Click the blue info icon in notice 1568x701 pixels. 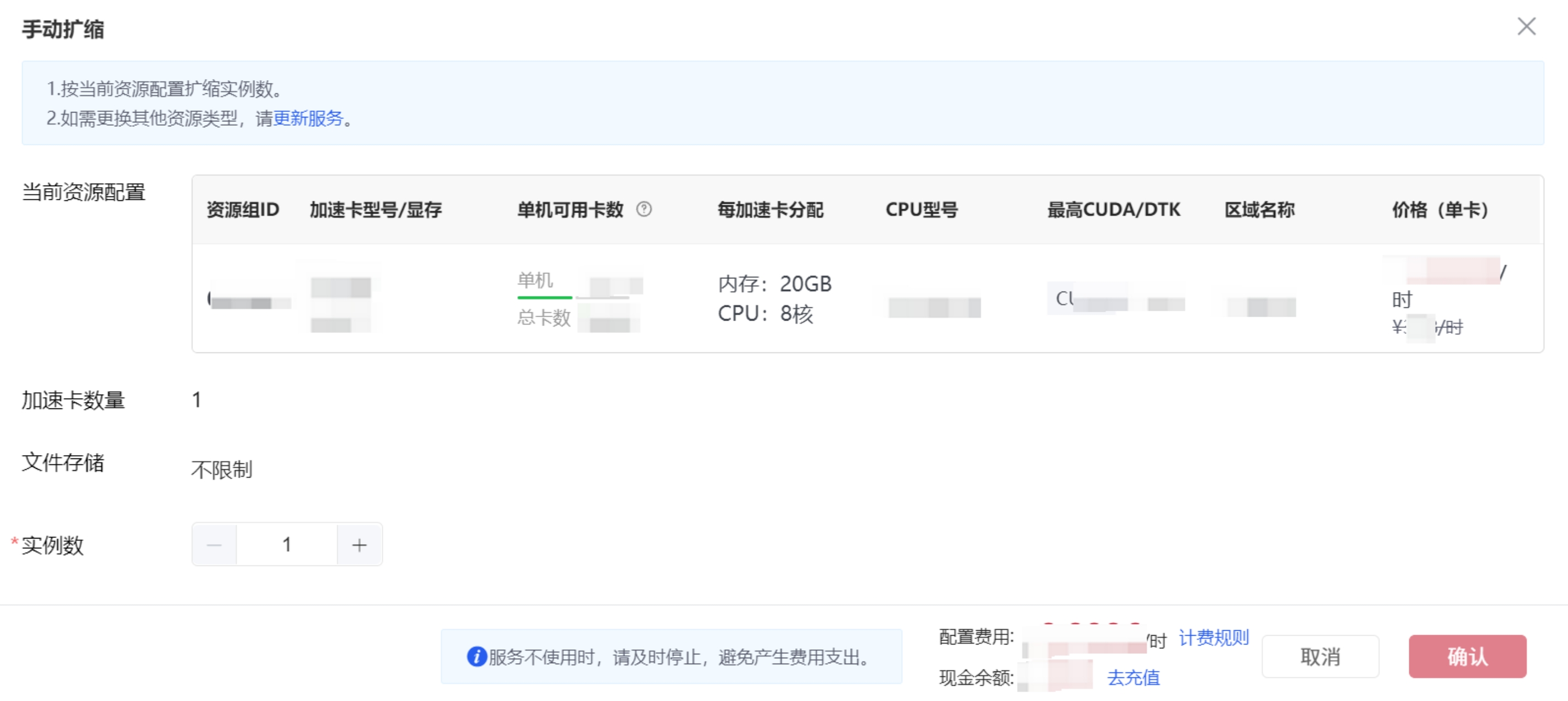coord(477,657)
